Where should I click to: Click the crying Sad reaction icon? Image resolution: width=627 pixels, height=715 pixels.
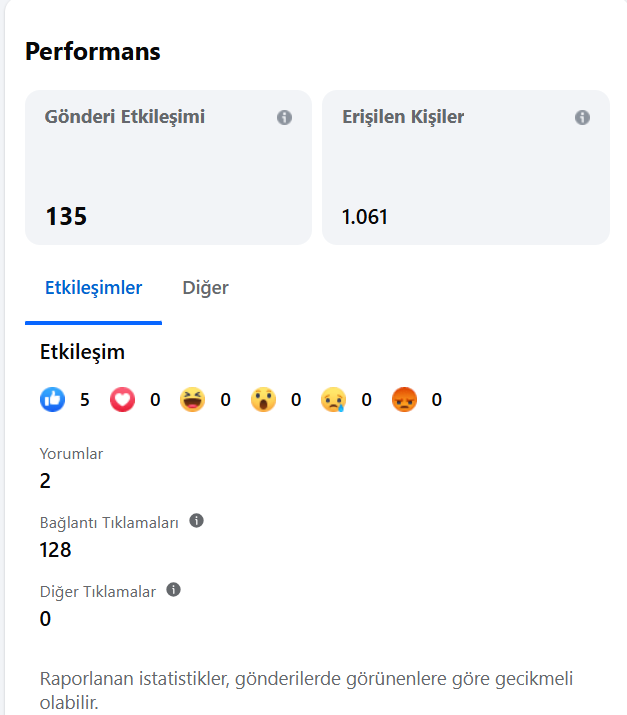(334, 399)
